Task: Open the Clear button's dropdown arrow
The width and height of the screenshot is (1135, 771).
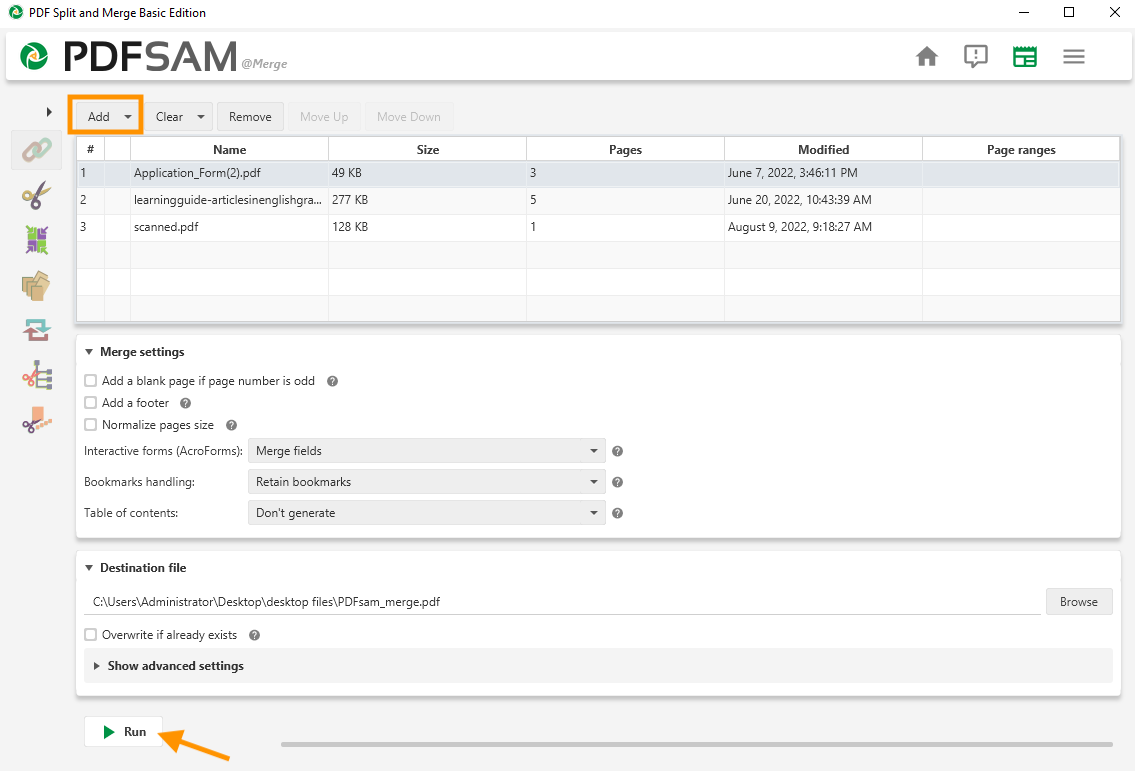Action: point(201,117)
